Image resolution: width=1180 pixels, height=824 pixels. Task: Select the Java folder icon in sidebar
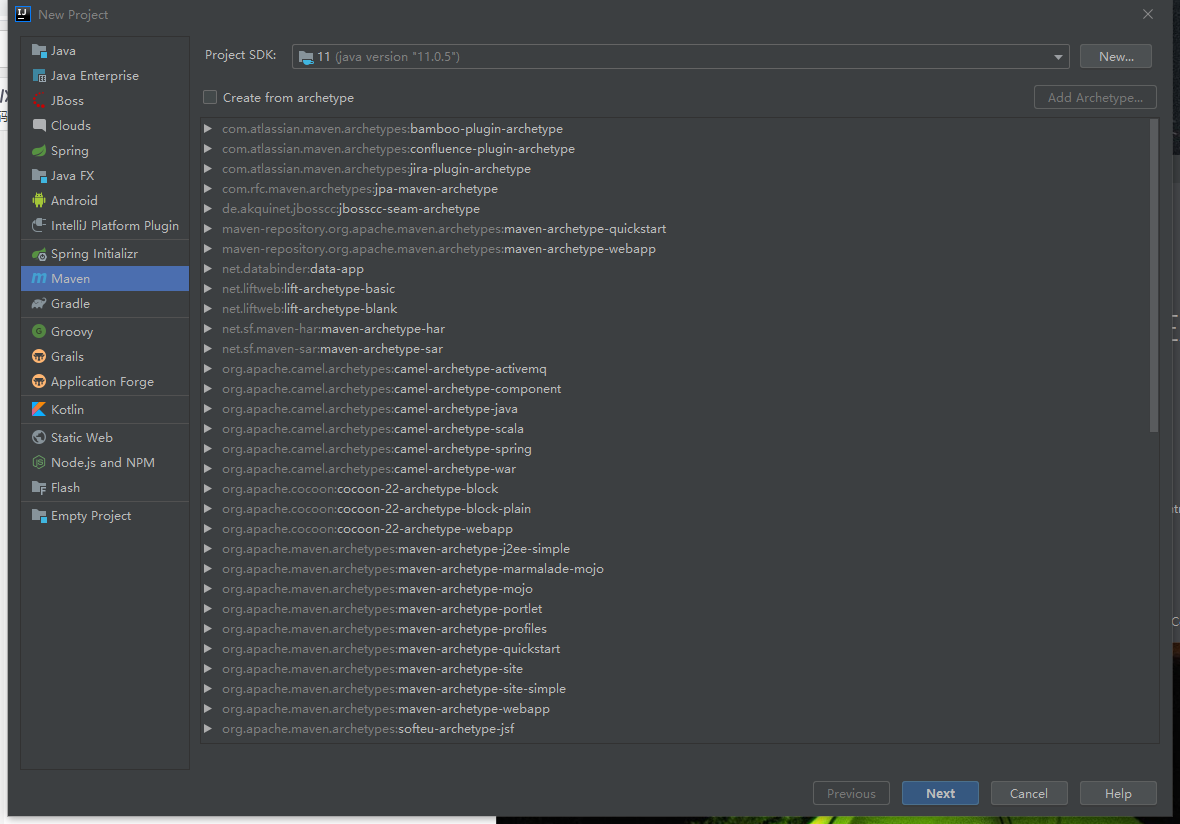[x=39, y=50]
